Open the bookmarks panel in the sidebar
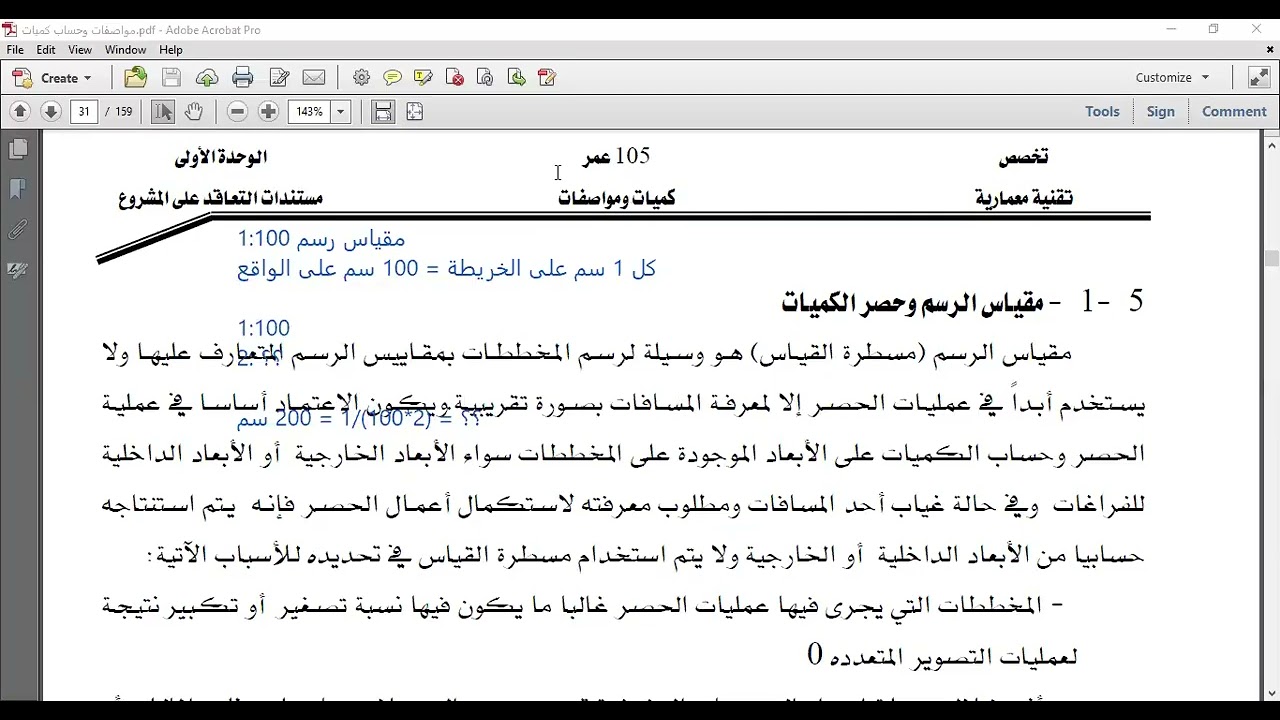The height and width of the screenshot is (720, 1280). [18, 190]
